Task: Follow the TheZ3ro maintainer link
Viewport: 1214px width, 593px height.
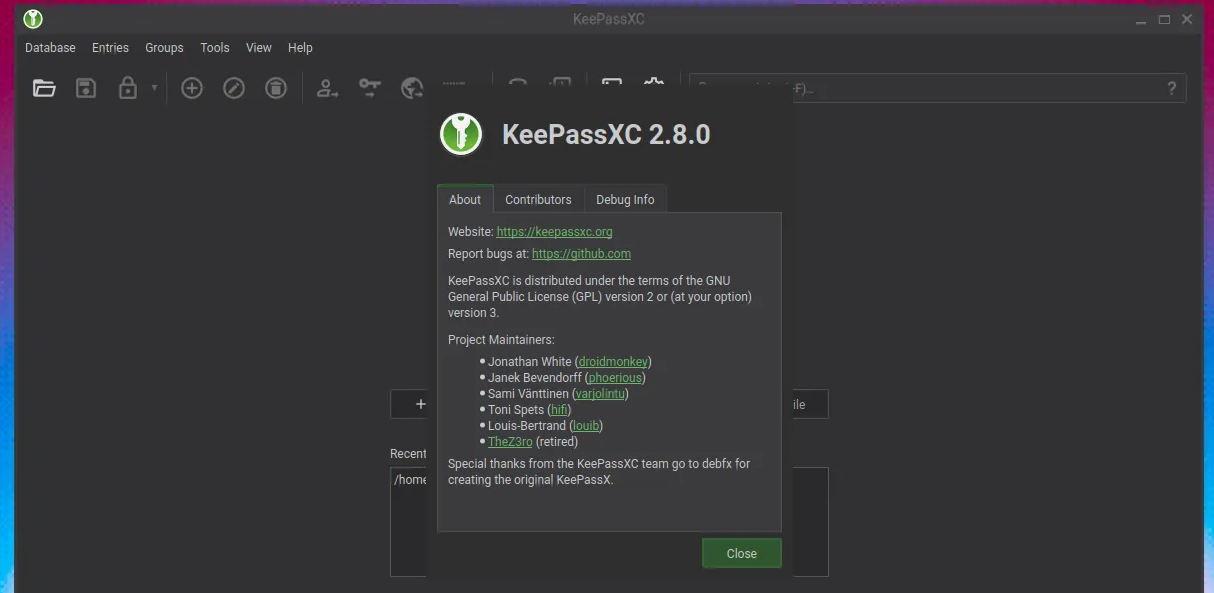Action: point(510,441)
